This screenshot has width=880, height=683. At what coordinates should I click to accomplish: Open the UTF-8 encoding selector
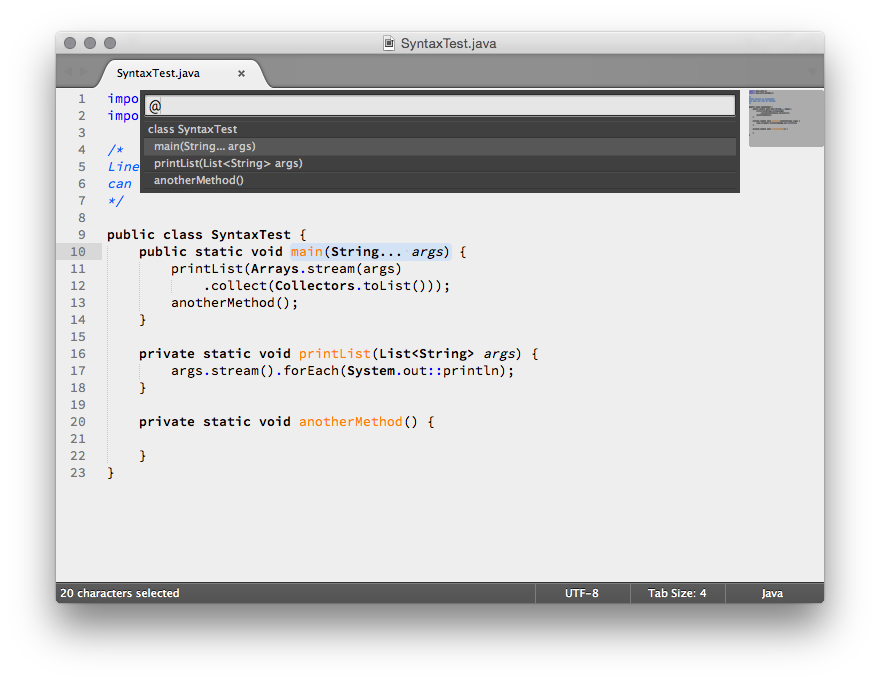[581, 593]
